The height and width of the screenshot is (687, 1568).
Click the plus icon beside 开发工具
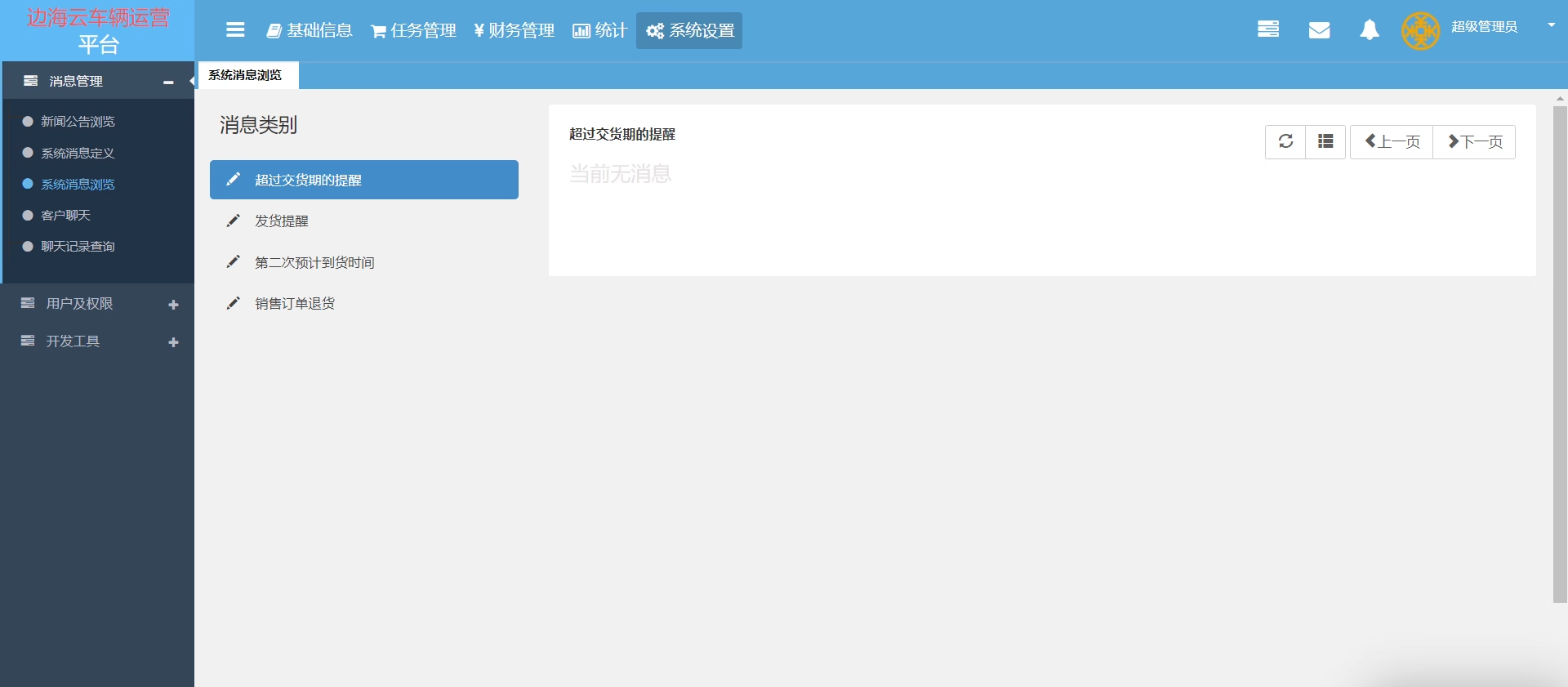173,342
